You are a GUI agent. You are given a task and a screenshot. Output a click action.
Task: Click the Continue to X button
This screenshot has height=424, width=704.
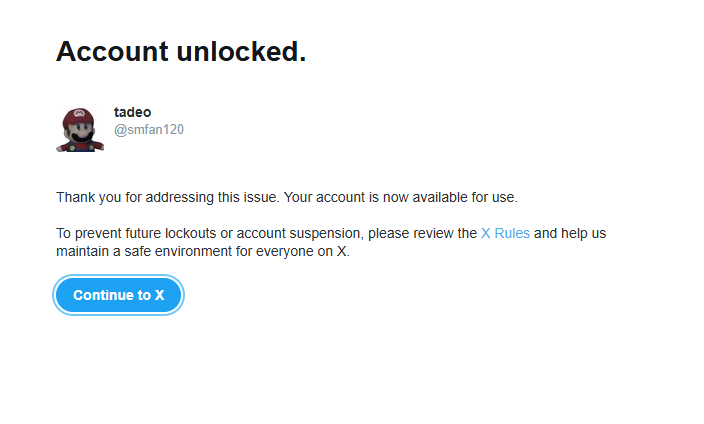119,295
